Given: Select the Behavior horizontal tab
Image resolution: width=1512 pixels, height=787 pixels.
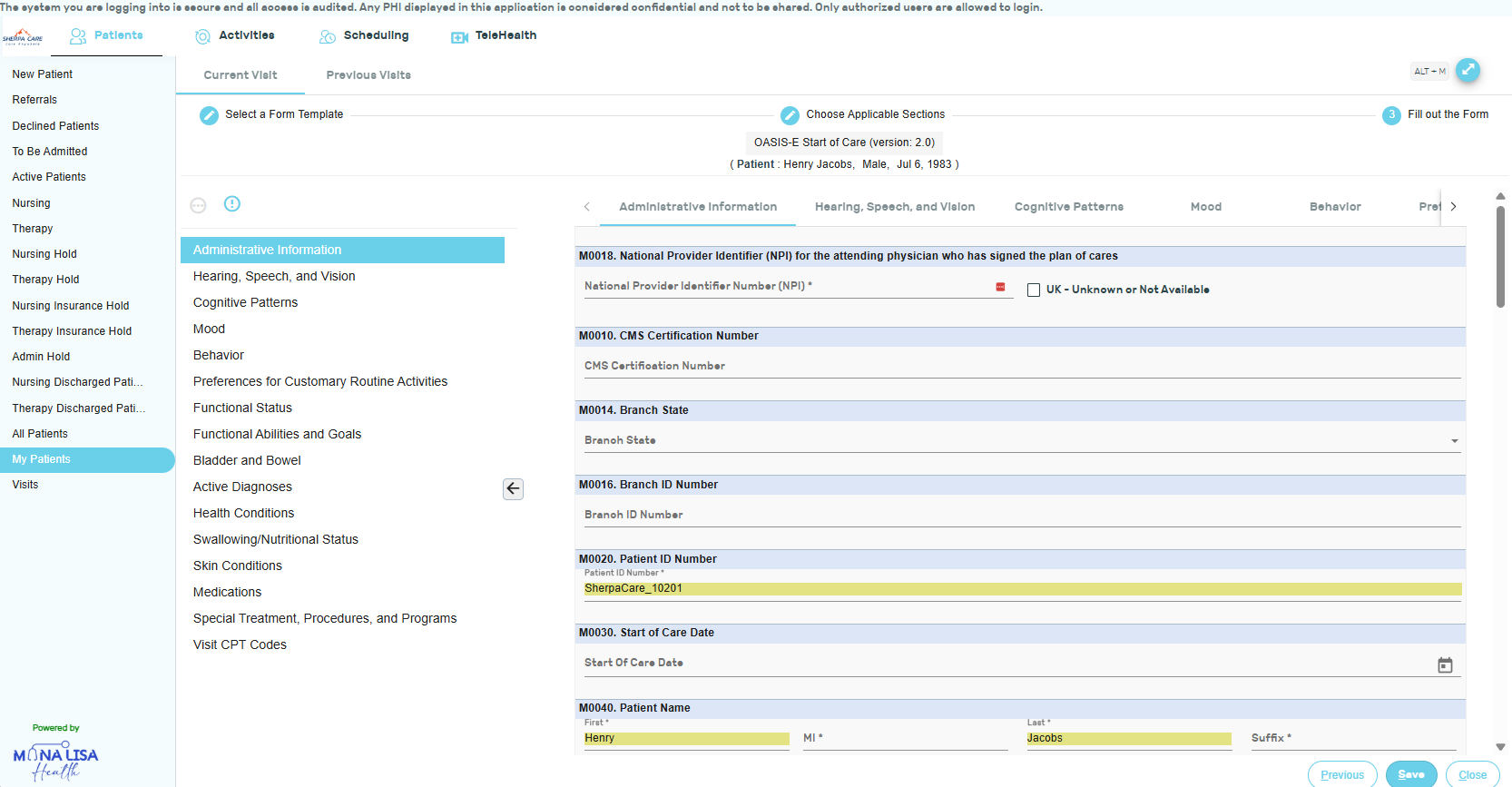Looking at the screenshot, I should tap(1335, 207).
